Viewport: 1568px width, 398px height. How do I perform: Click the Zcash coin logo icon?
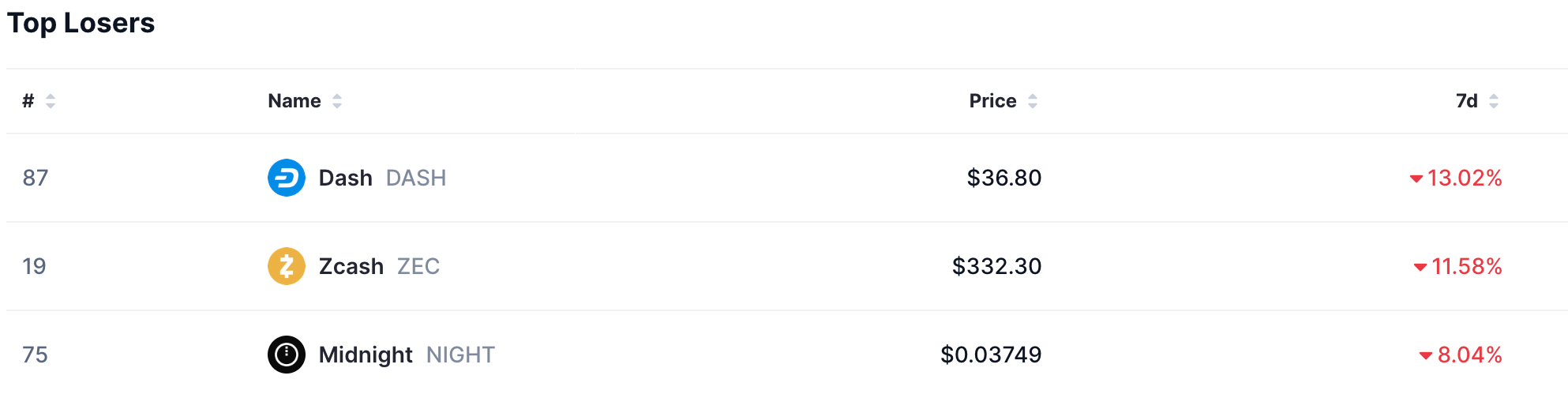point(286,266)
